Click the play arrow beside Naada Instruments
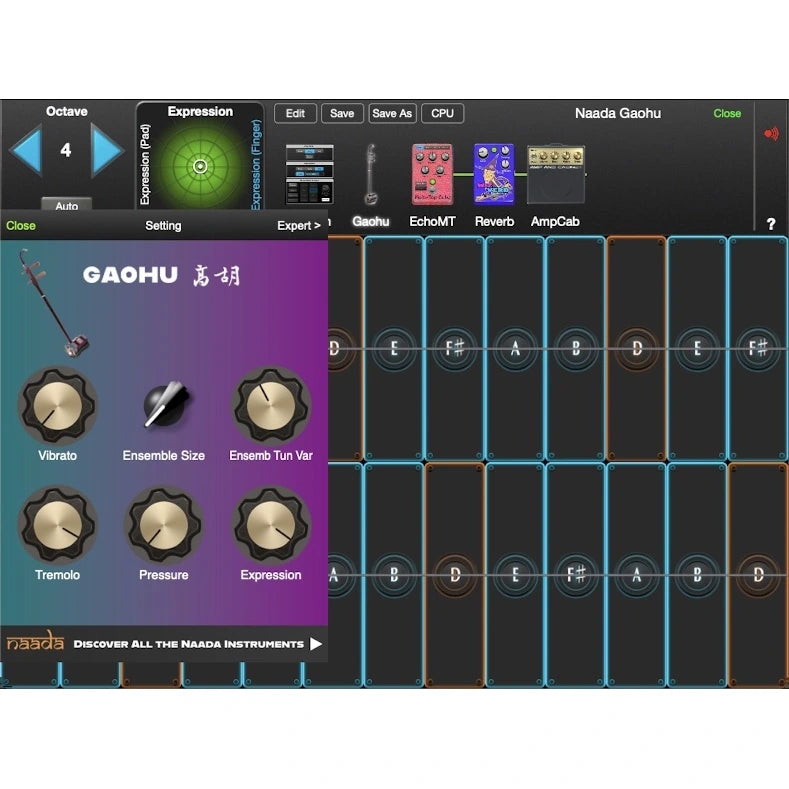This screenshot has height=789, width=789. (316, 644)
